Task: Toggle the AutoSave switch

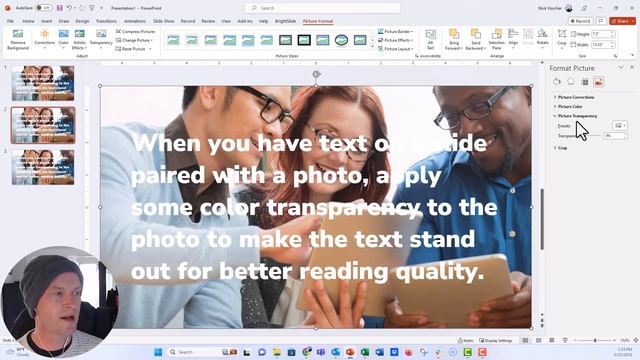Action: [43, 8]
